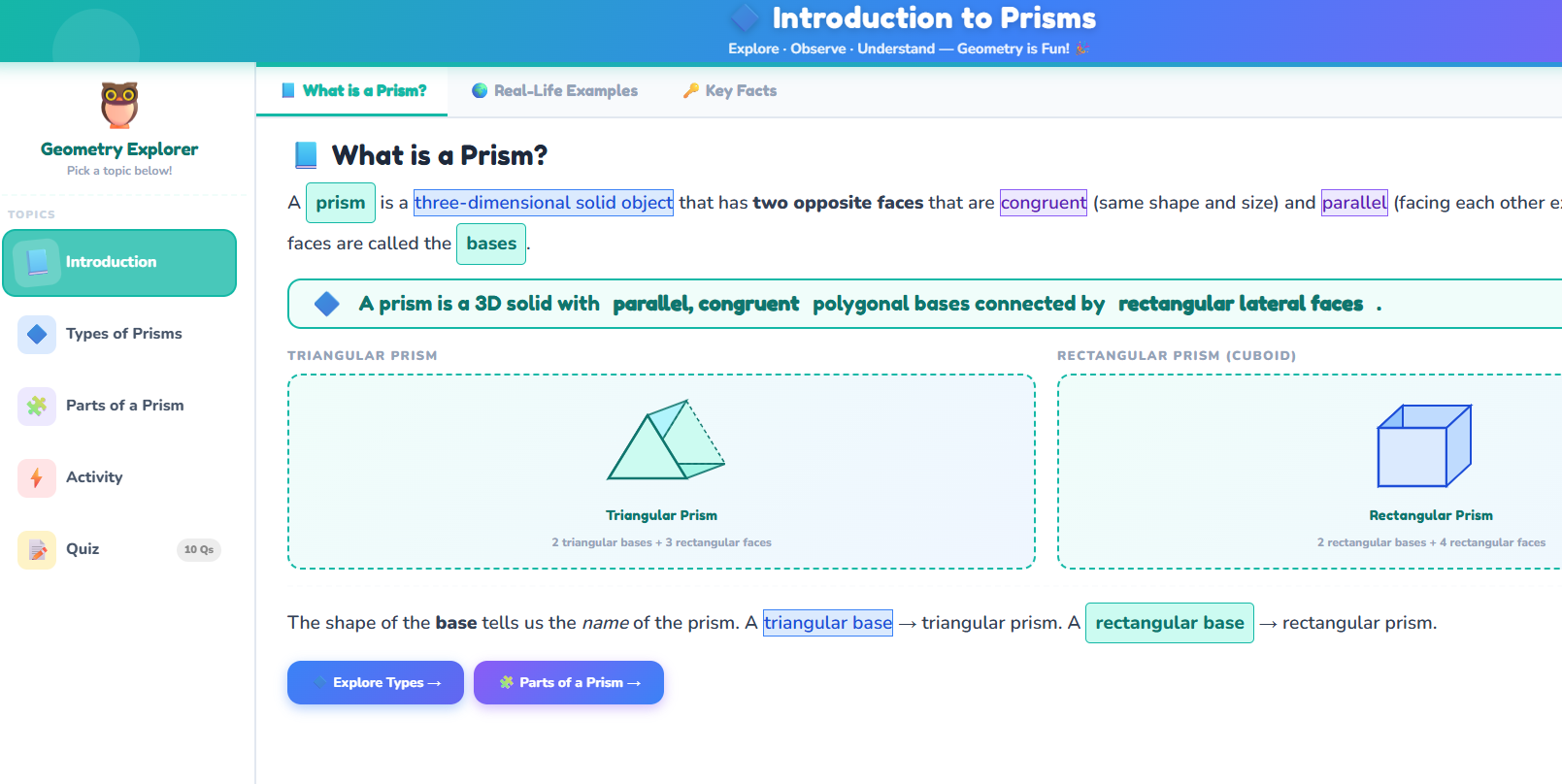Click the globe icon on Real-Life Examples tab
The width and height of the screenshot is (1562, 784).
pos(478,90)
